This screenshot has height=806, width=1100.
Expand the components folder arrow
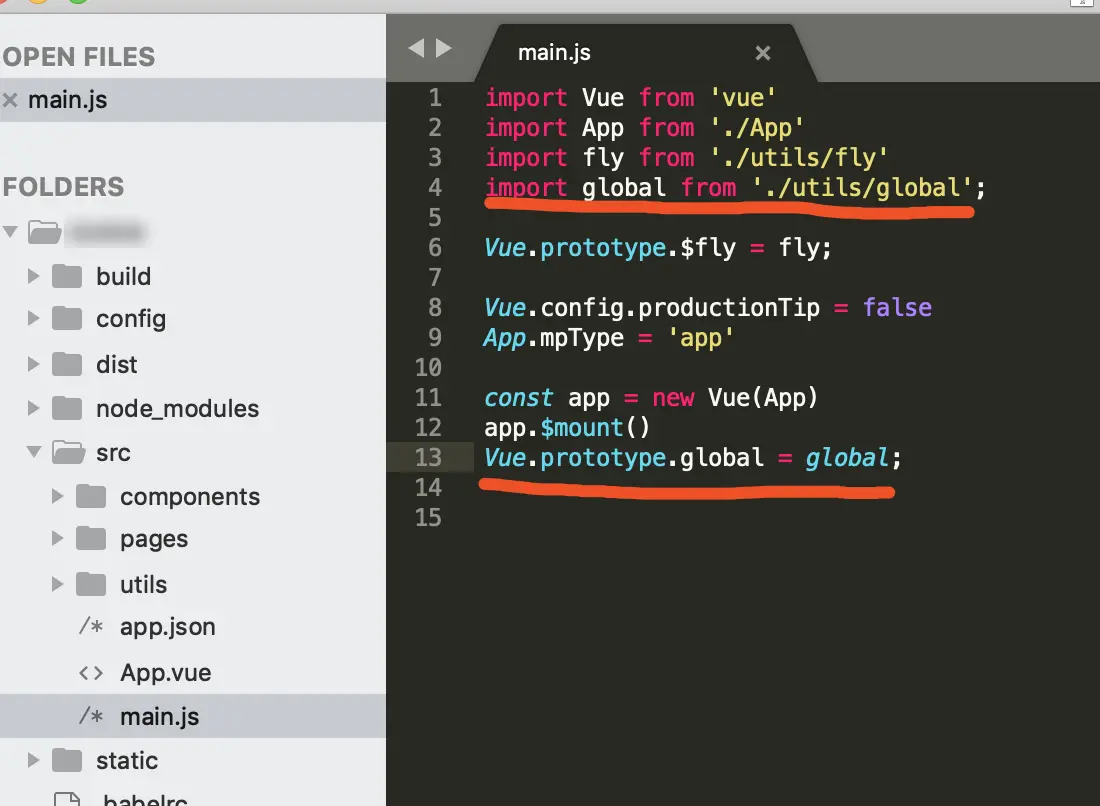tap(57, 497)
